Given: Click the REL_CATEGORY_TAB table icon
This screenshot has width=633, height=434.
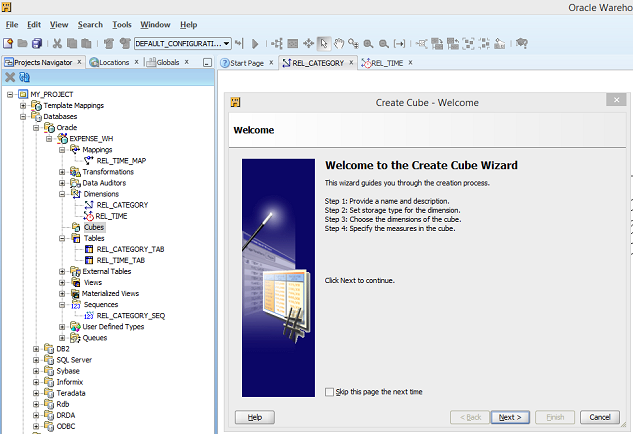Looking at the screenshot, I should tap(89, 249).
